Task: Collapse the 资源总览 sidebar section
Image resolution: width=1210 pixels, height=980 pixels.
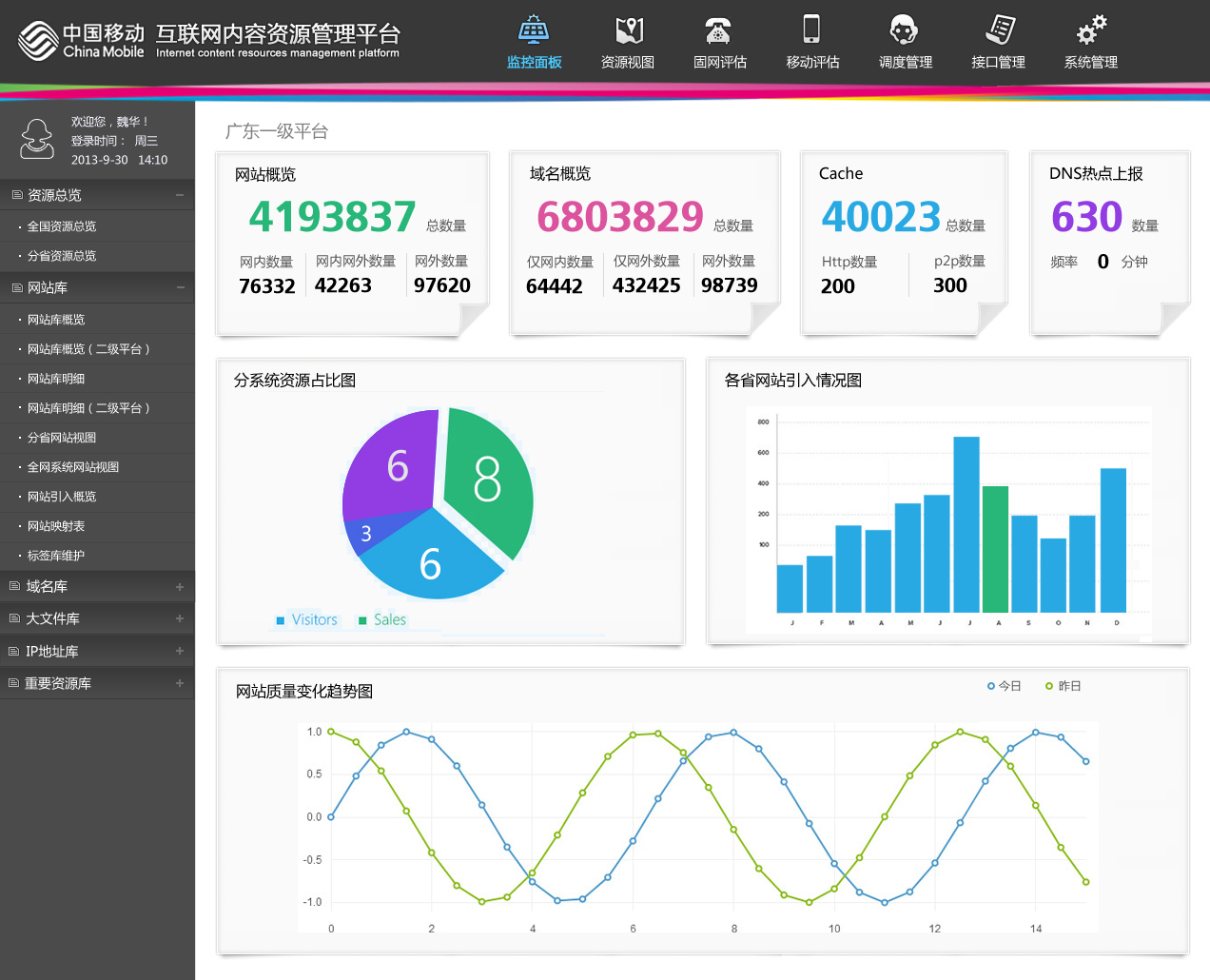Action: click(180, 195)
